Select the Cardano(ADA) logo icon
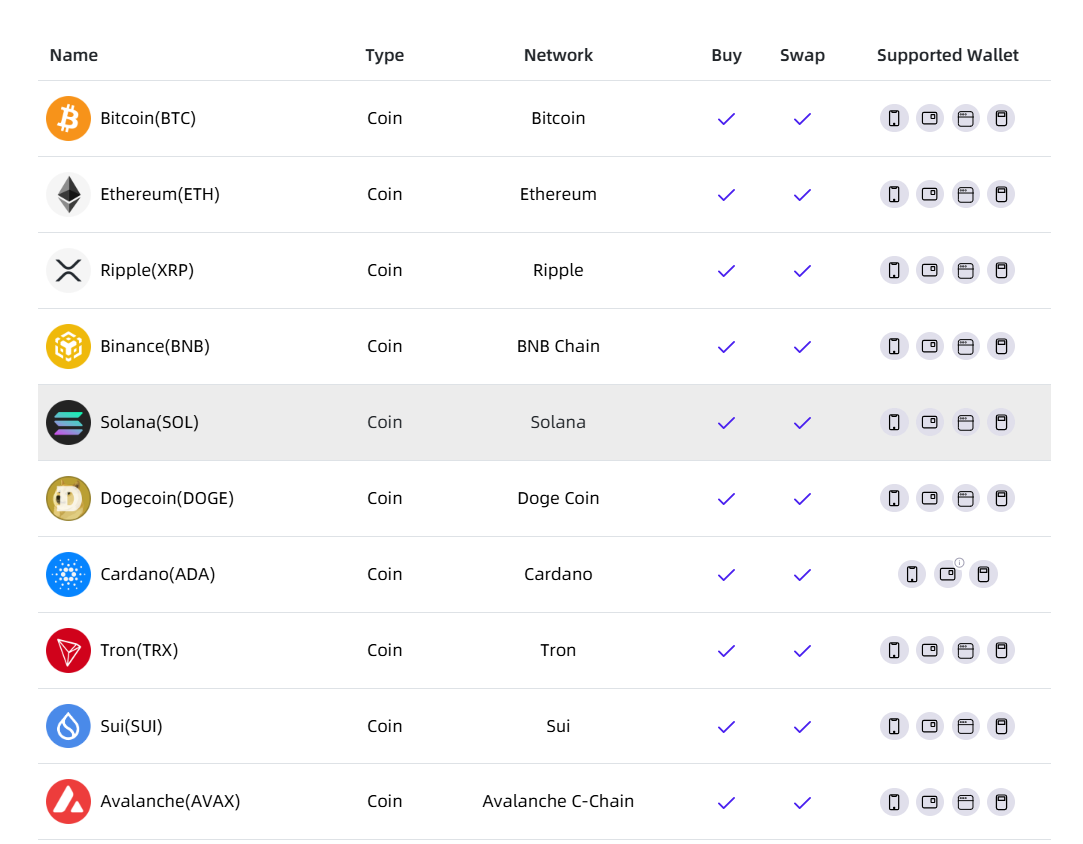The image size is (1083, 844). (68, 574)
